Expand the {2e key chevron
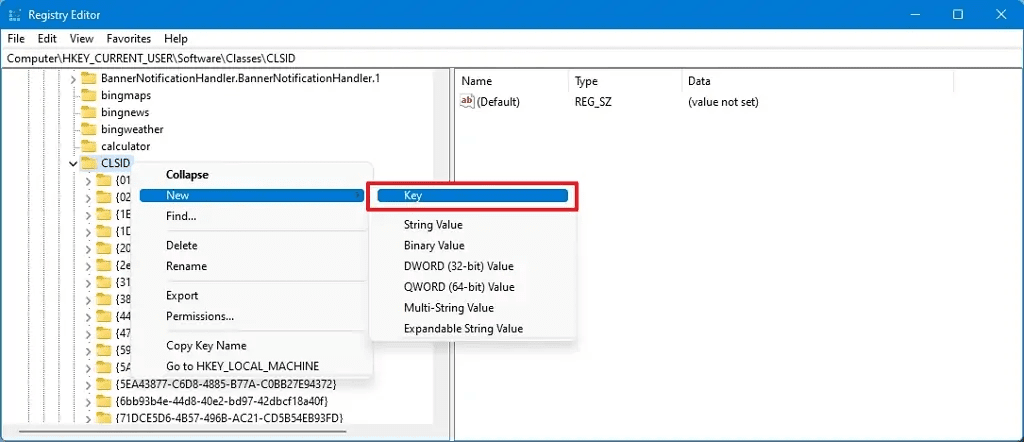Screen dimensions: 1024x442 coord(88,265)
